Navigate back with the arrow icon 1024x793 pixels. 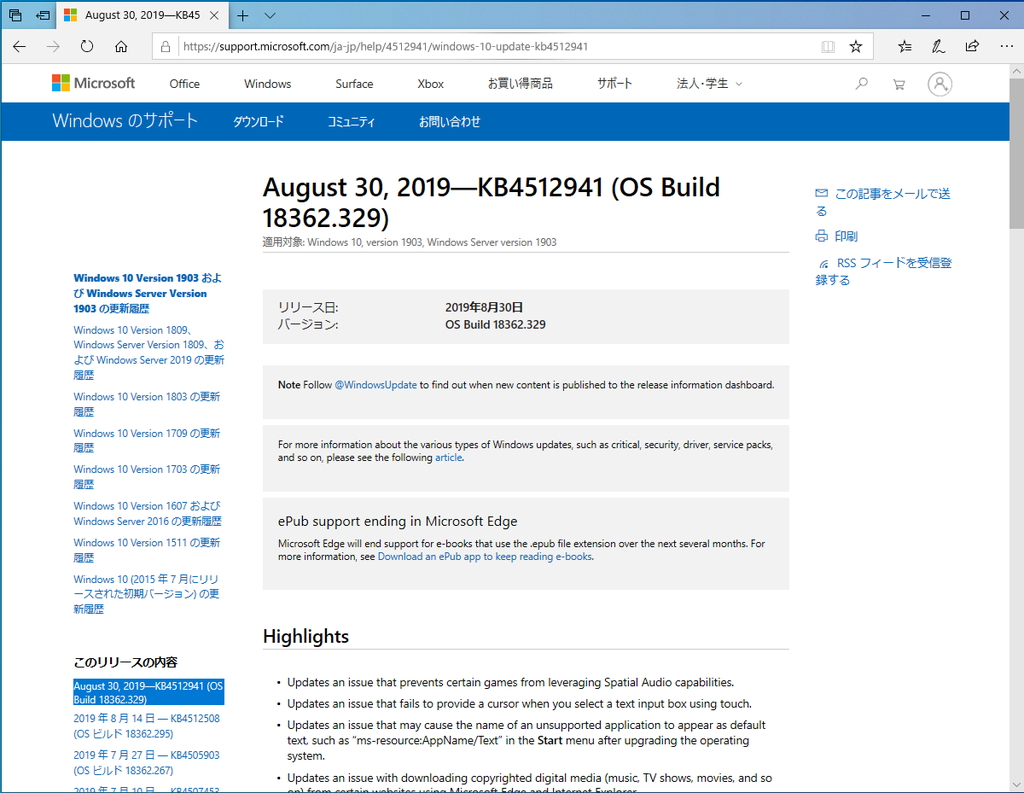(x=20, y=45)
